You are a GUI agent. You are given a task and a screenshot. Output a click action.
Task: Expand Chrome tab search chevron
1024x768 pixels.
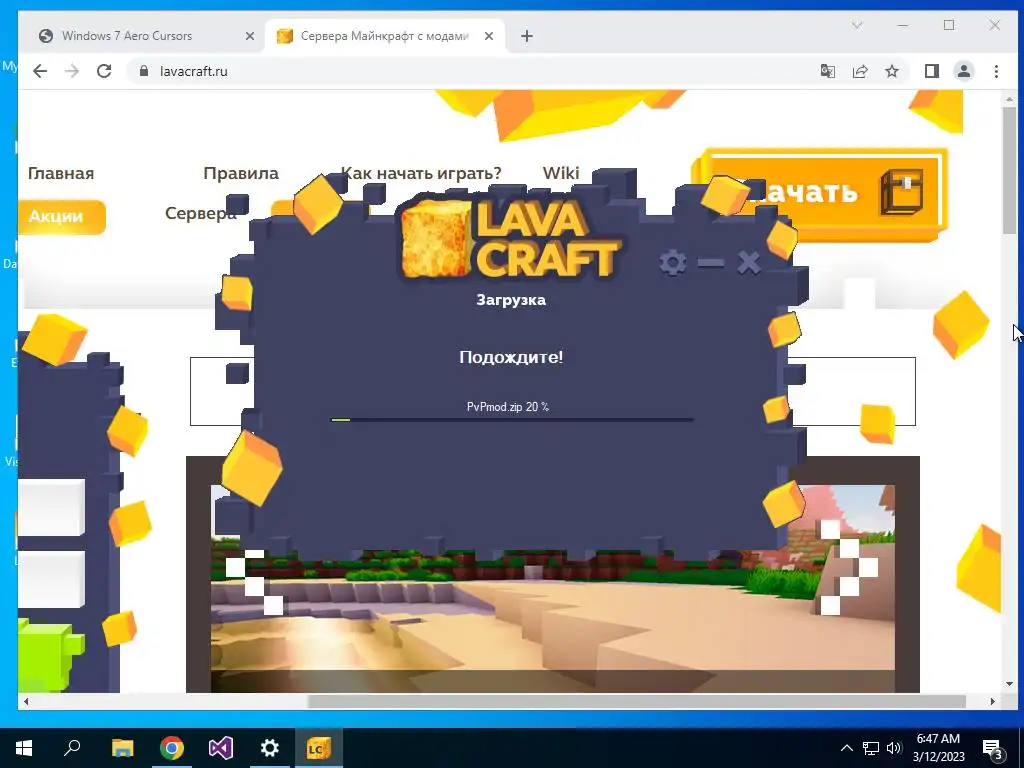857,25
